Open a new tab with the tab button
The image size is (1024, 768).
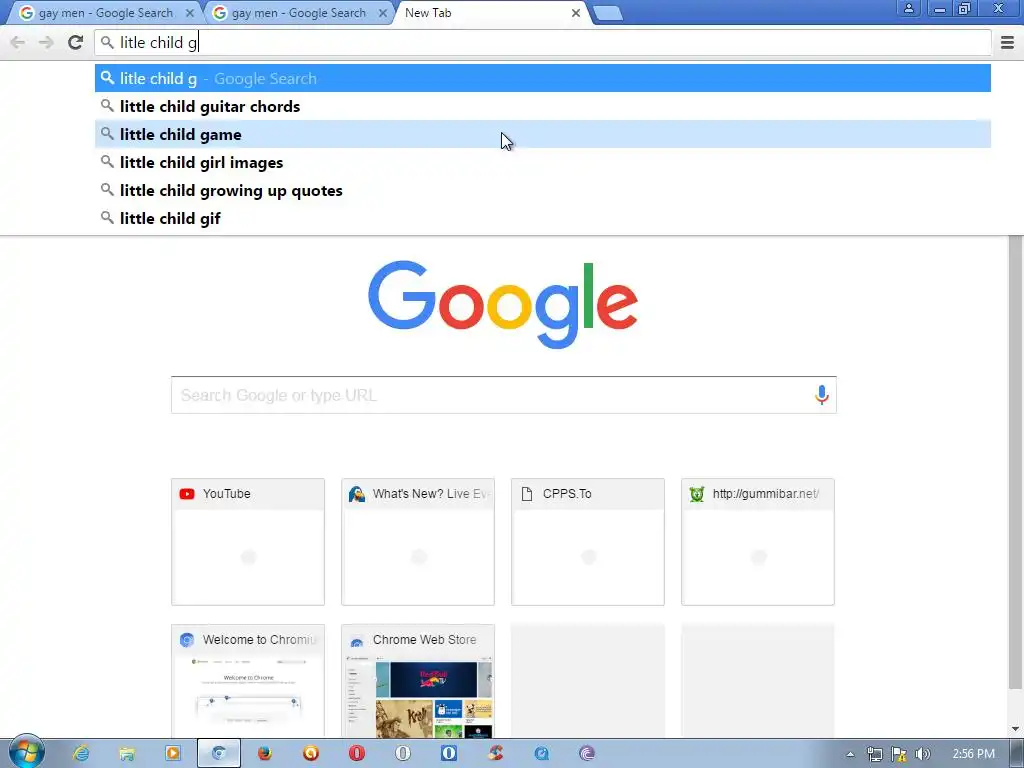point(607,13)
